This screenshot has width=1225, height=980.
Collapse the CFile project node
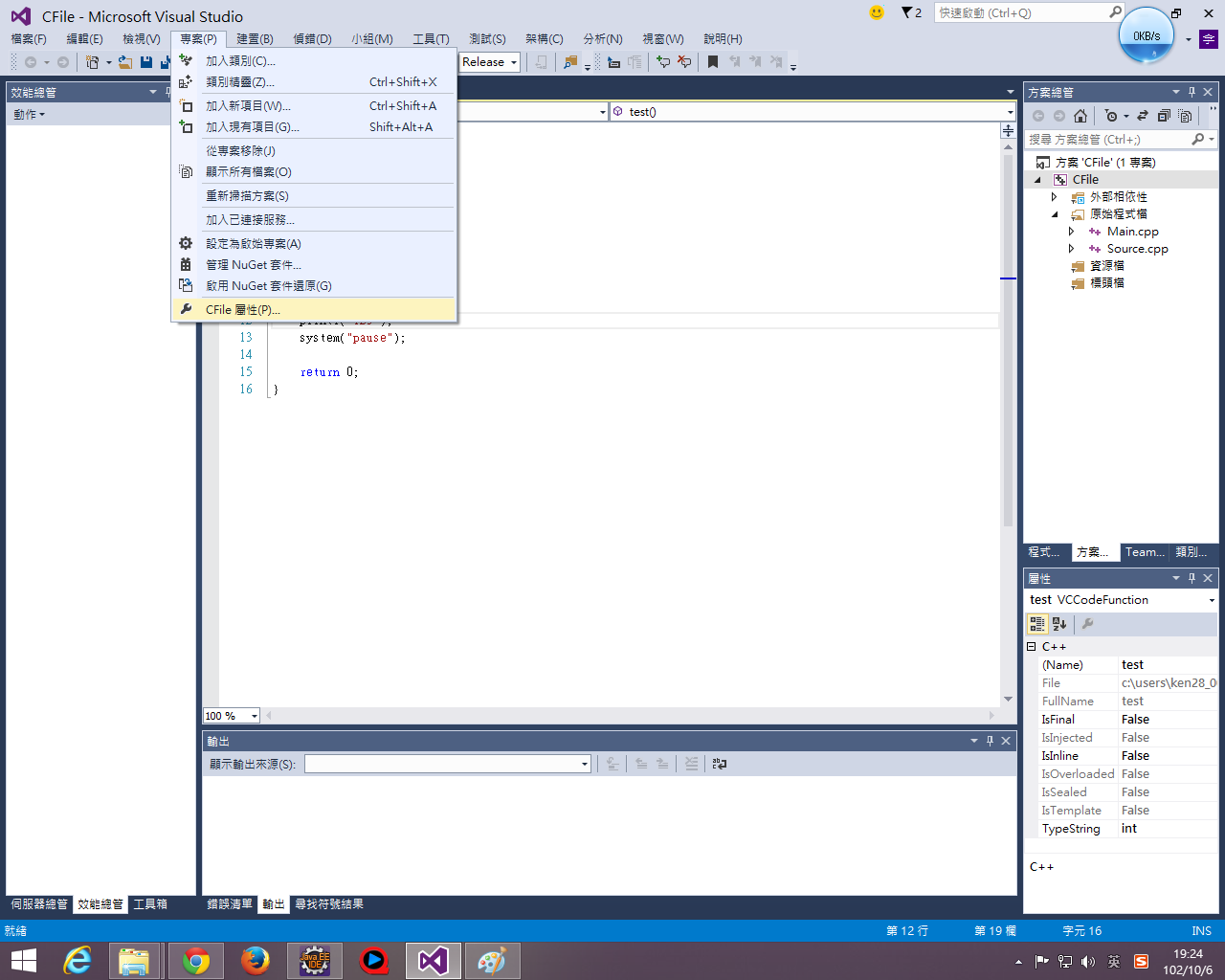[1037, 180]
